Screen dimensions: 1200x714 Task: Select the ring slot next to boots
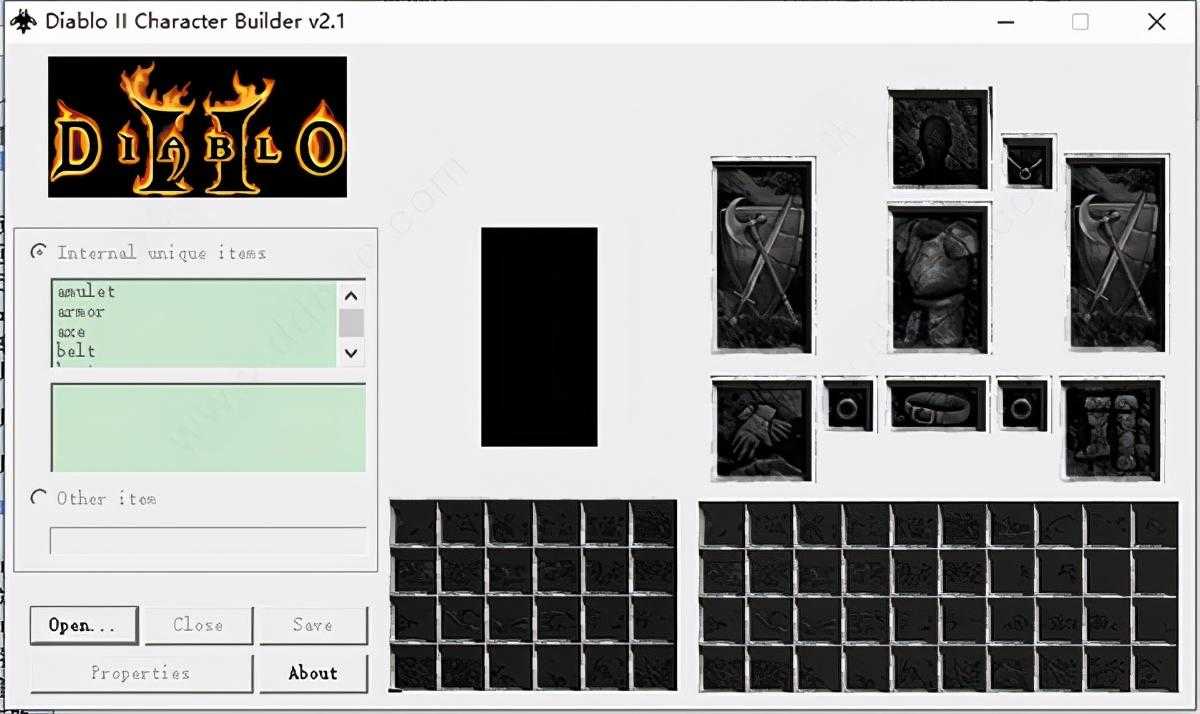[1022, 405]
